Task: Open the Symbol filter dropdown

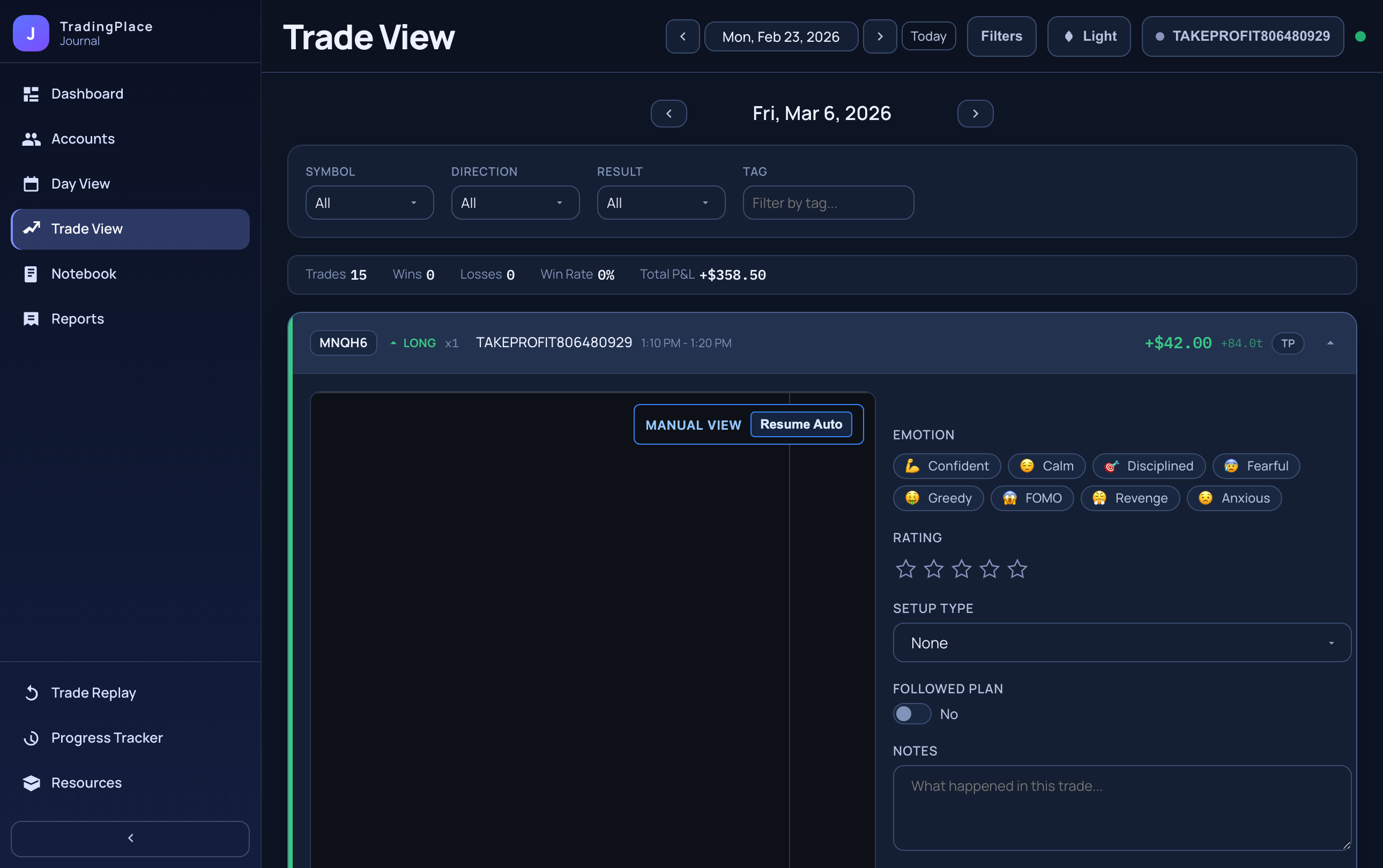Action: coord(369,202)
